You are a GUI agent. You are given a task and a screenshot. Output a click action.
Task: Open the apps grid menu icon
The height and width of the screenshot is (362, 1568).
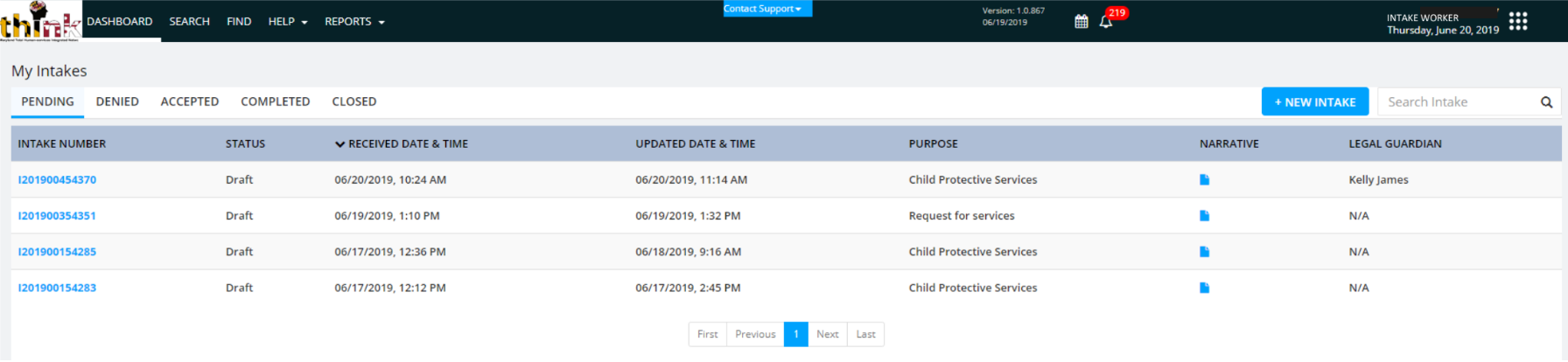1518,22
